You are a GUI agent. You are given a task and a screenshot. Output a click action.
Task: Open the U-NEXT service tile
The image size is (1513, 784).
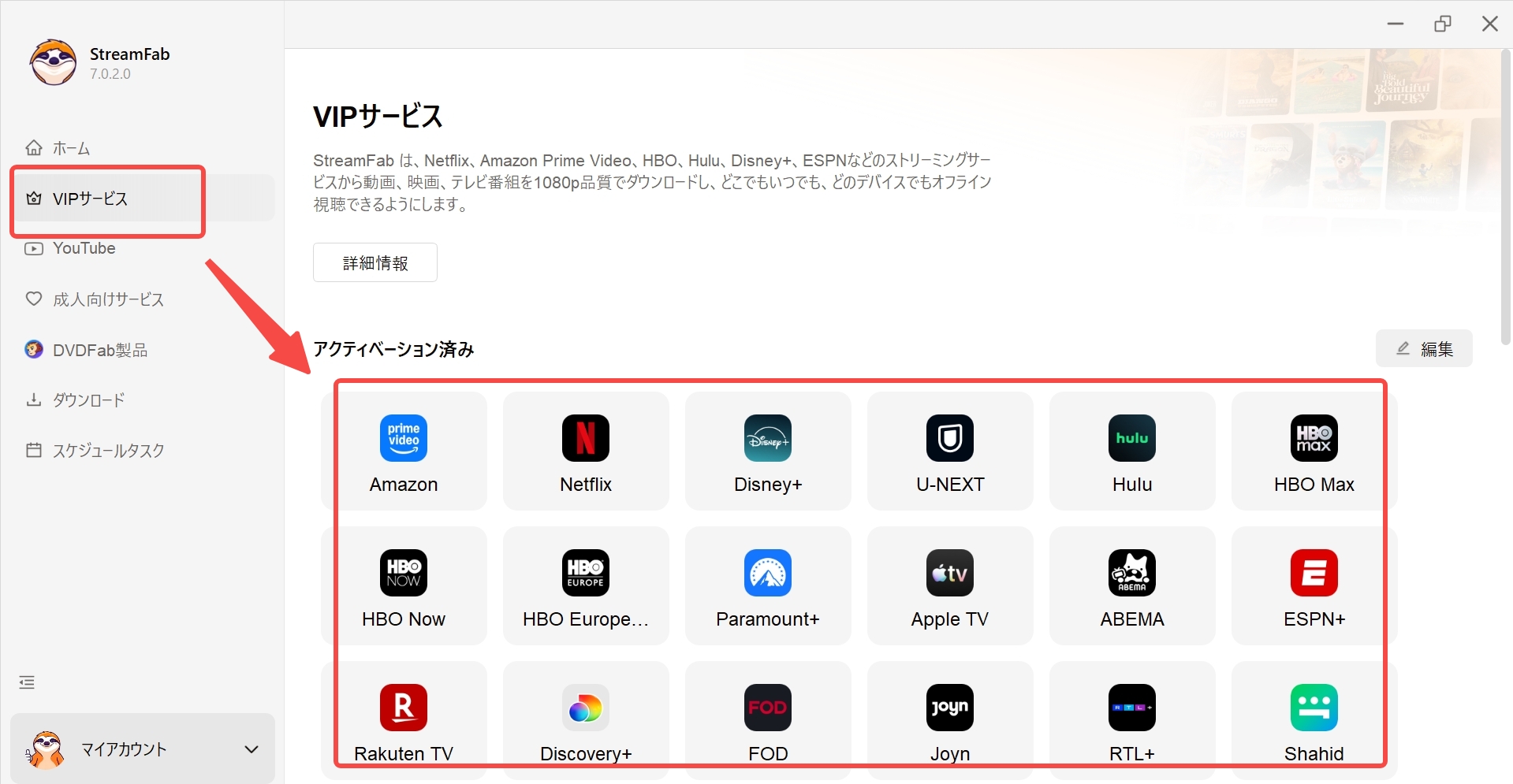click(x=950, y=451)
